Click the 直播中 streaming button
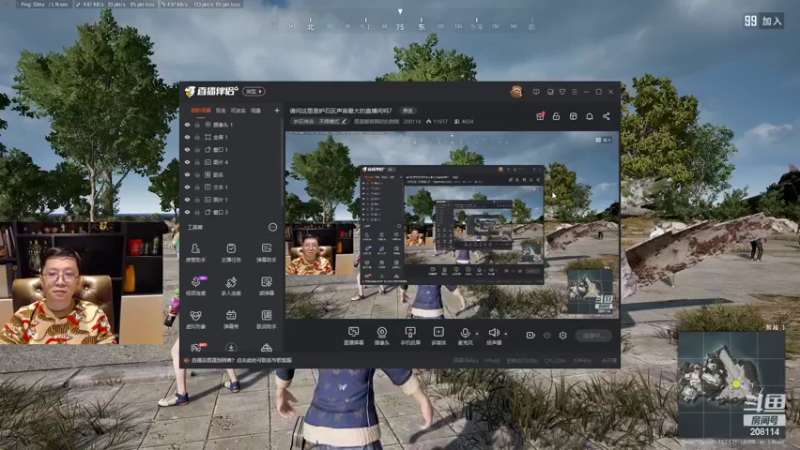Screen dimensions: 800x450 pyautogui.click(x=593, y=335)
